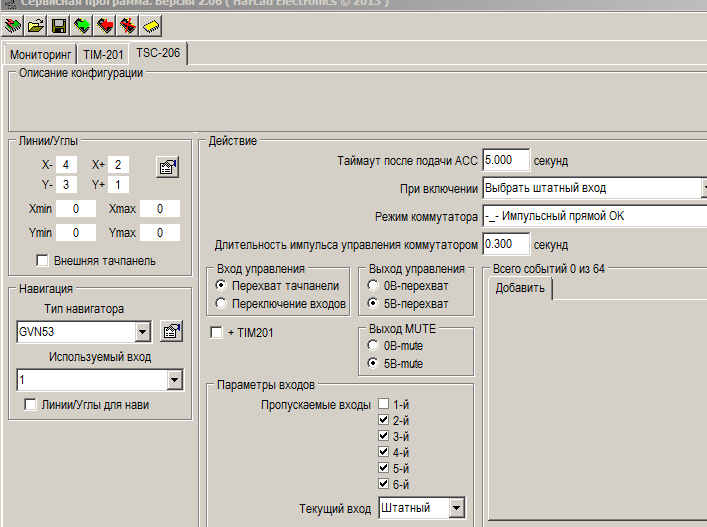Click the chip icon crossed with red X
The height and width of the screenshot is (527, 707).
[128, 26]
